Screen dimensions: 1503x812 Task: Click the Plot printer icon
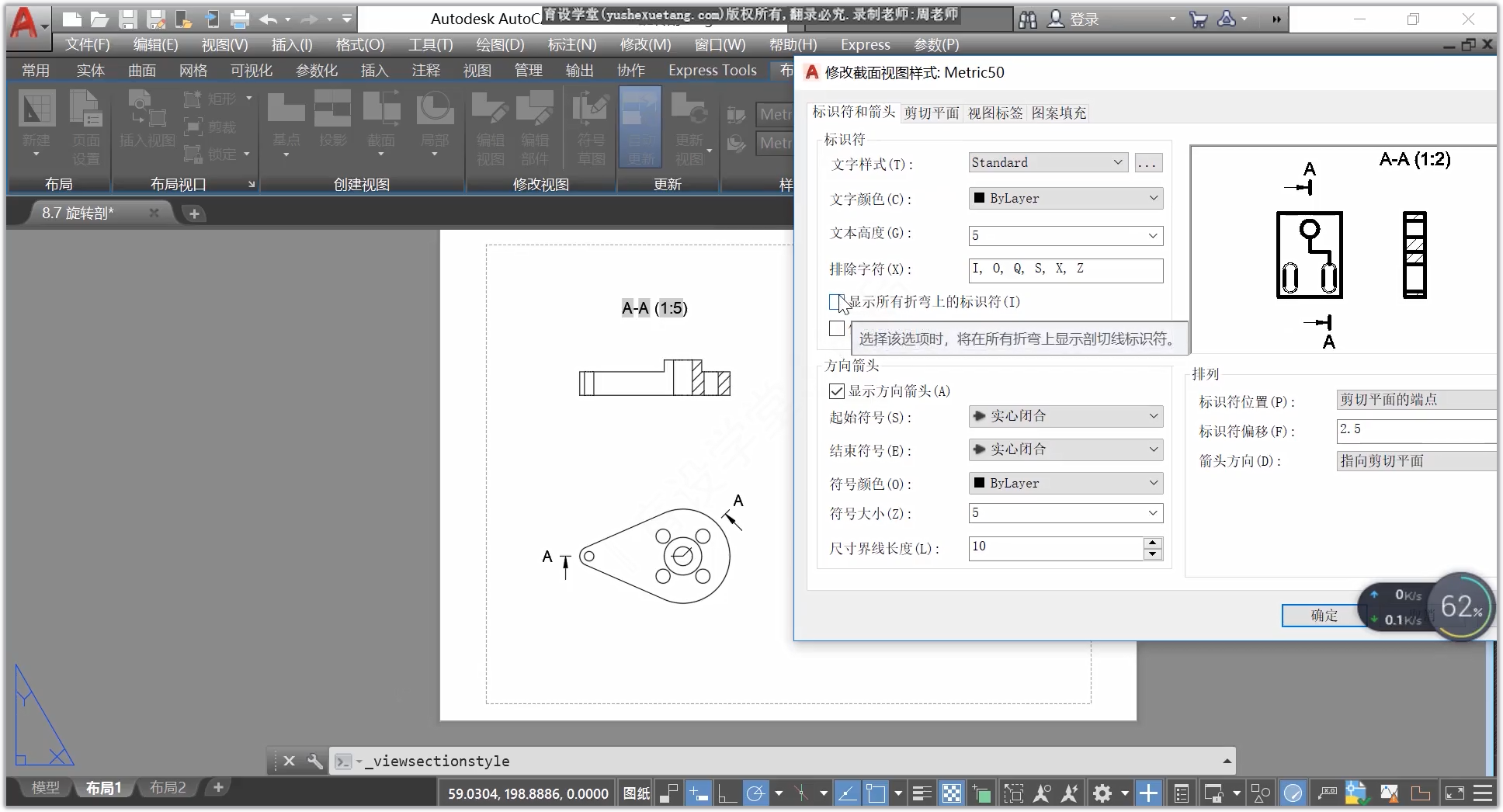click(241, 19)
